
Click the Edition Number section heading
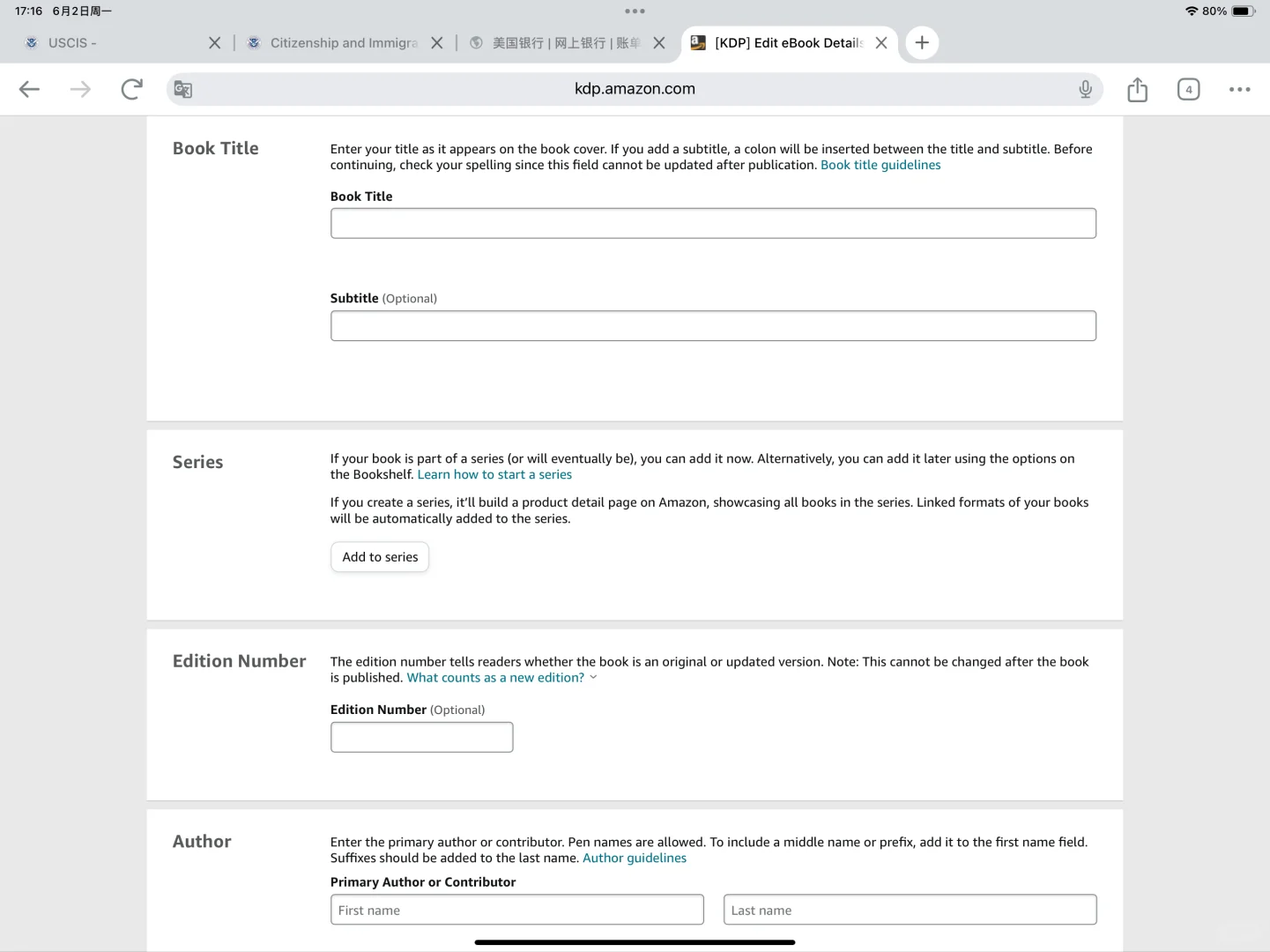tap(239, 661)
